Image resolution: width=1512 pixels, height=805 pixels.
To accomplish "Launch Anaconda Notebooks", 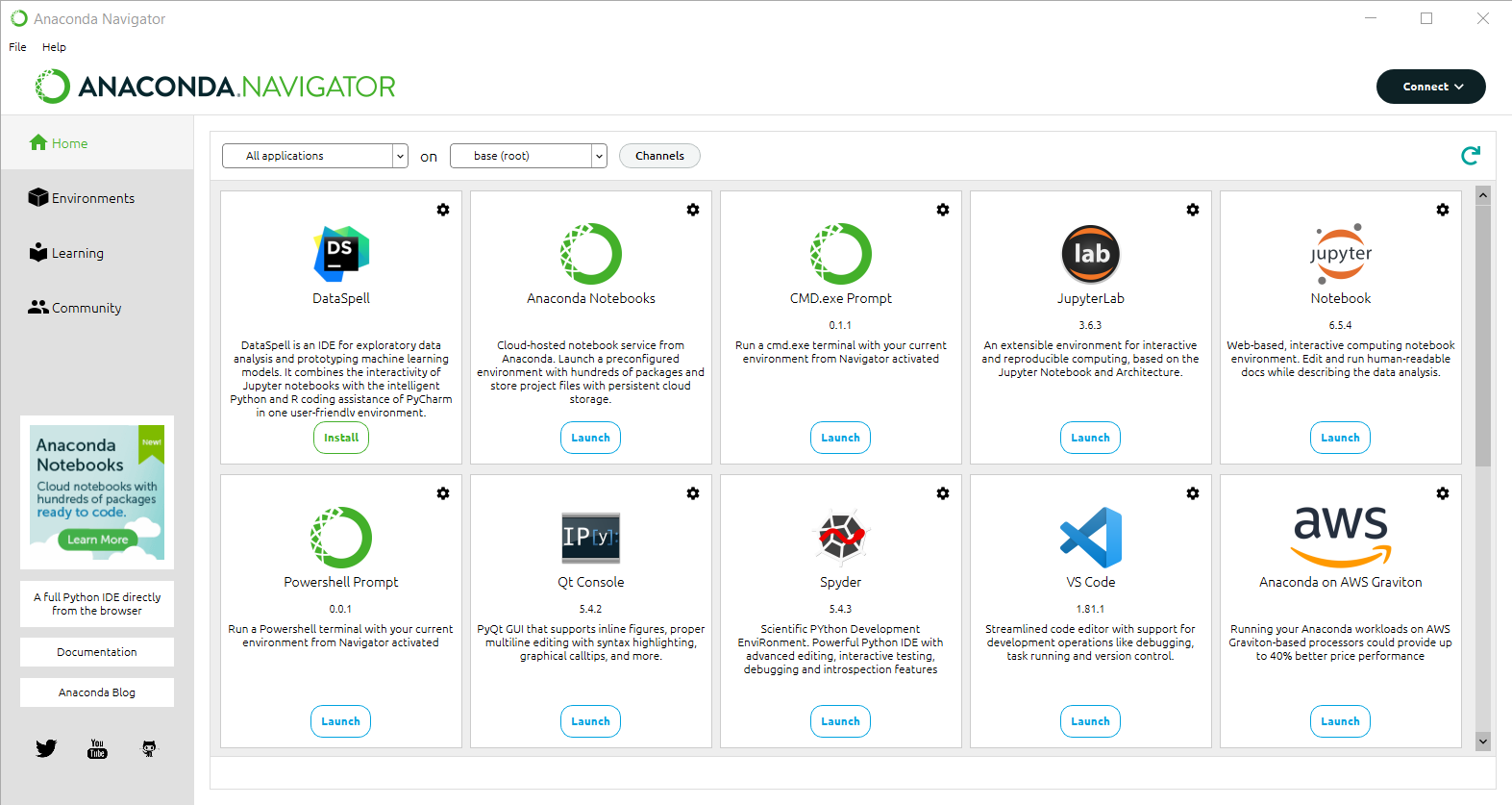I will pyautogui.click(x=591, y=438).
